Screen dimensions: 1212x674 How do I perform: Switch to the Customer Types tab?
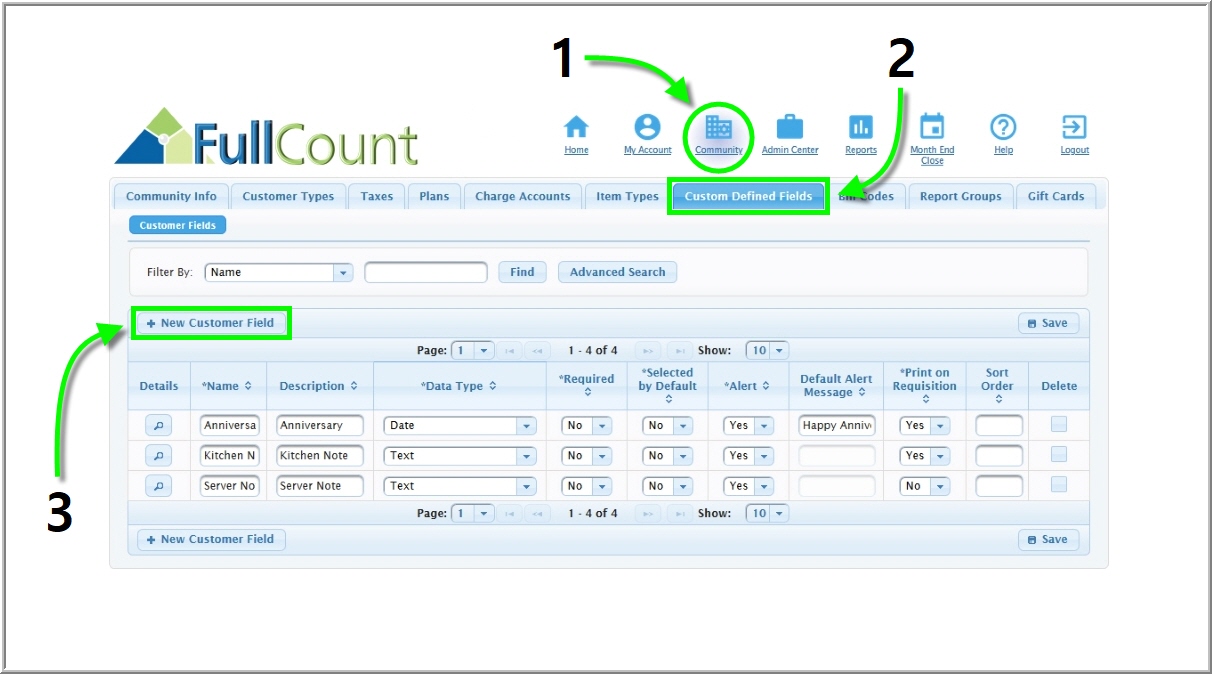288,196
